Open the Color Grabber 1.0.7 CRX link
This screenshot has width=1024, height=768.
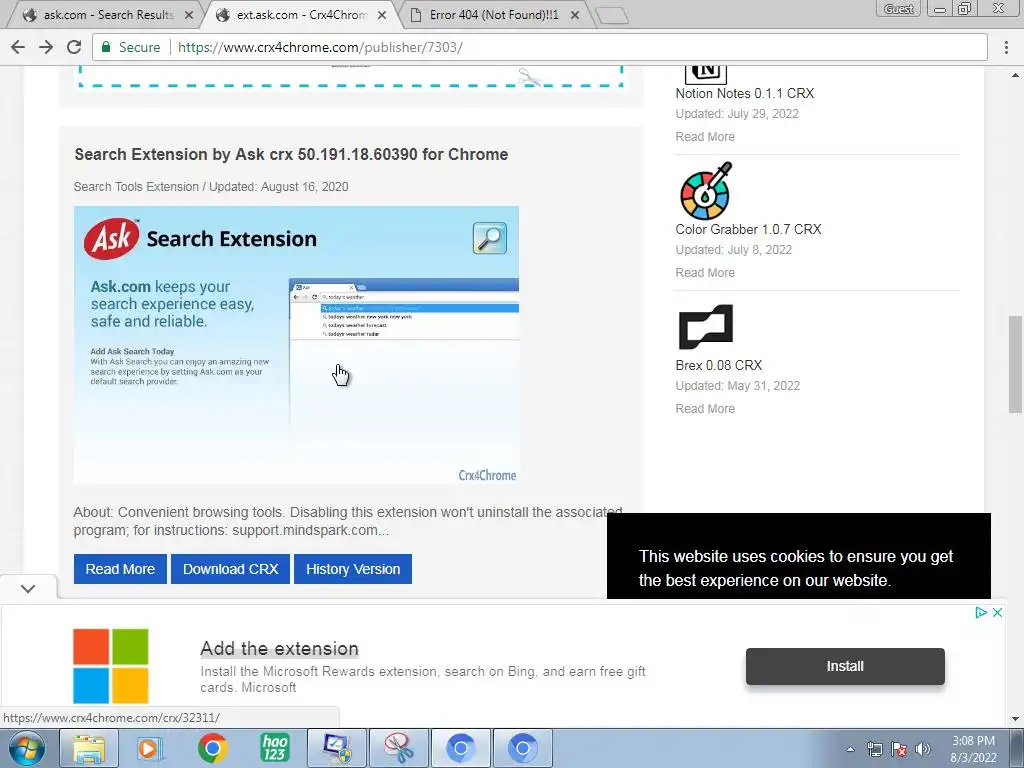pyautogui.click(x=748, y=229)
